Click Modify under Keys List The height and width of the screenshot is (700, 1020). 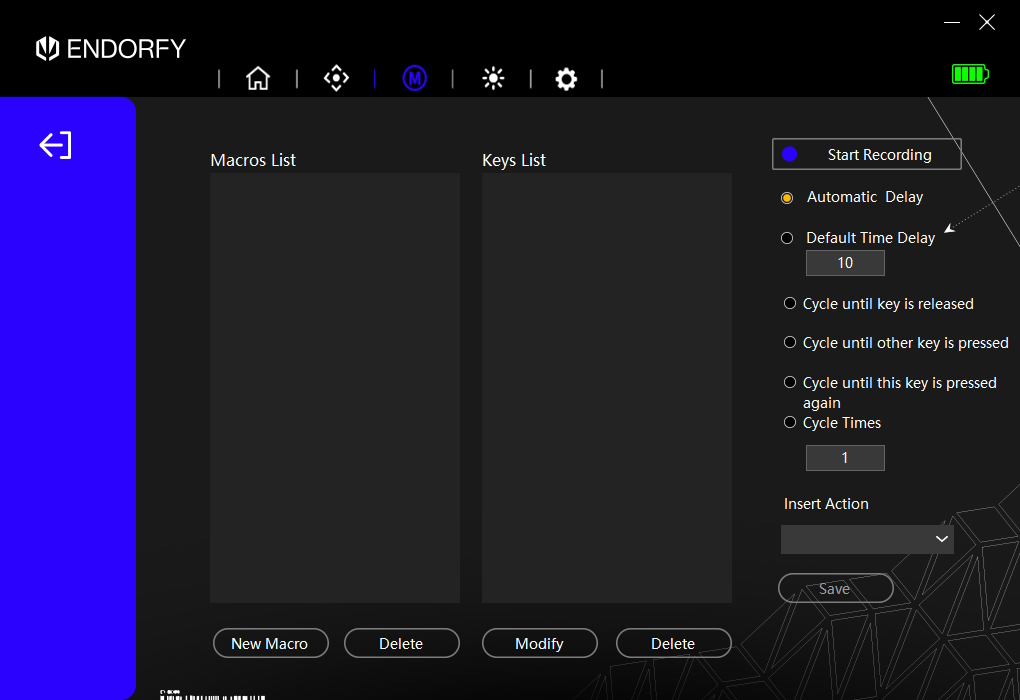[539, 643]
